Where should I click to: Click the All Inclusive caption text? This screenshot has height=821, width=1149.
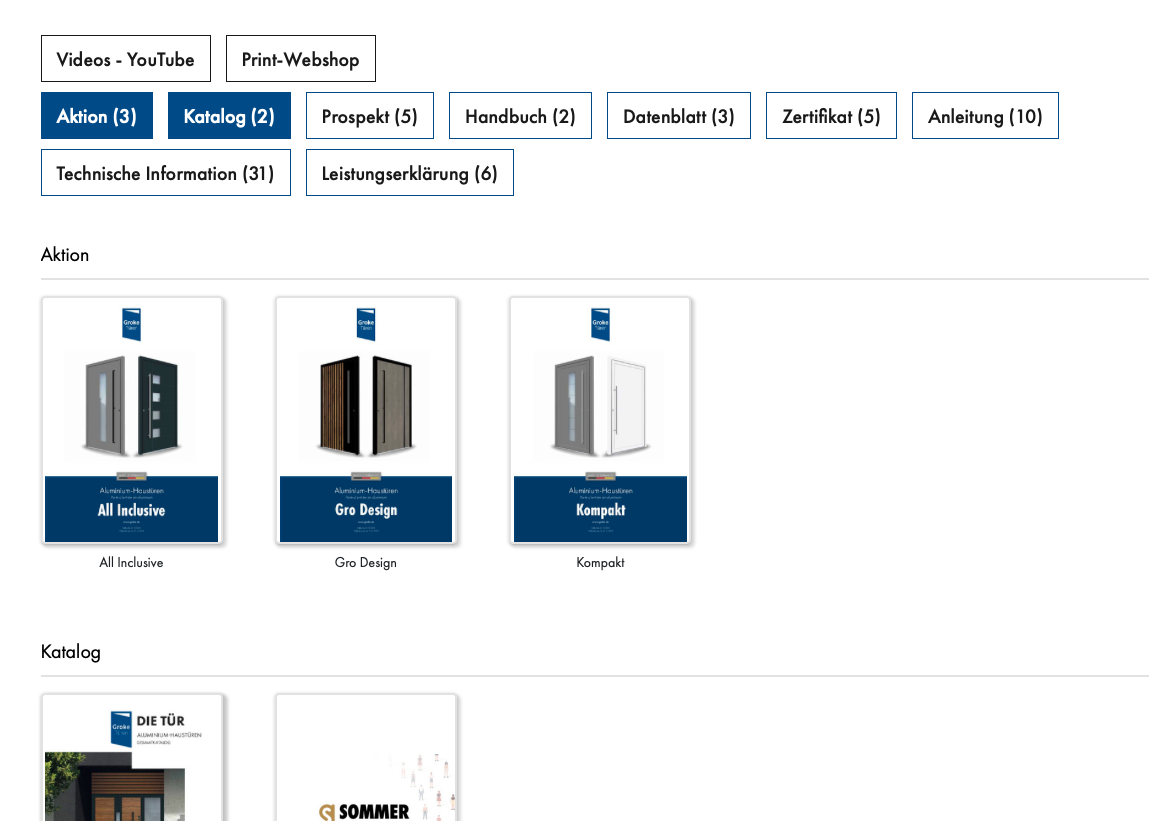point(131,563)
